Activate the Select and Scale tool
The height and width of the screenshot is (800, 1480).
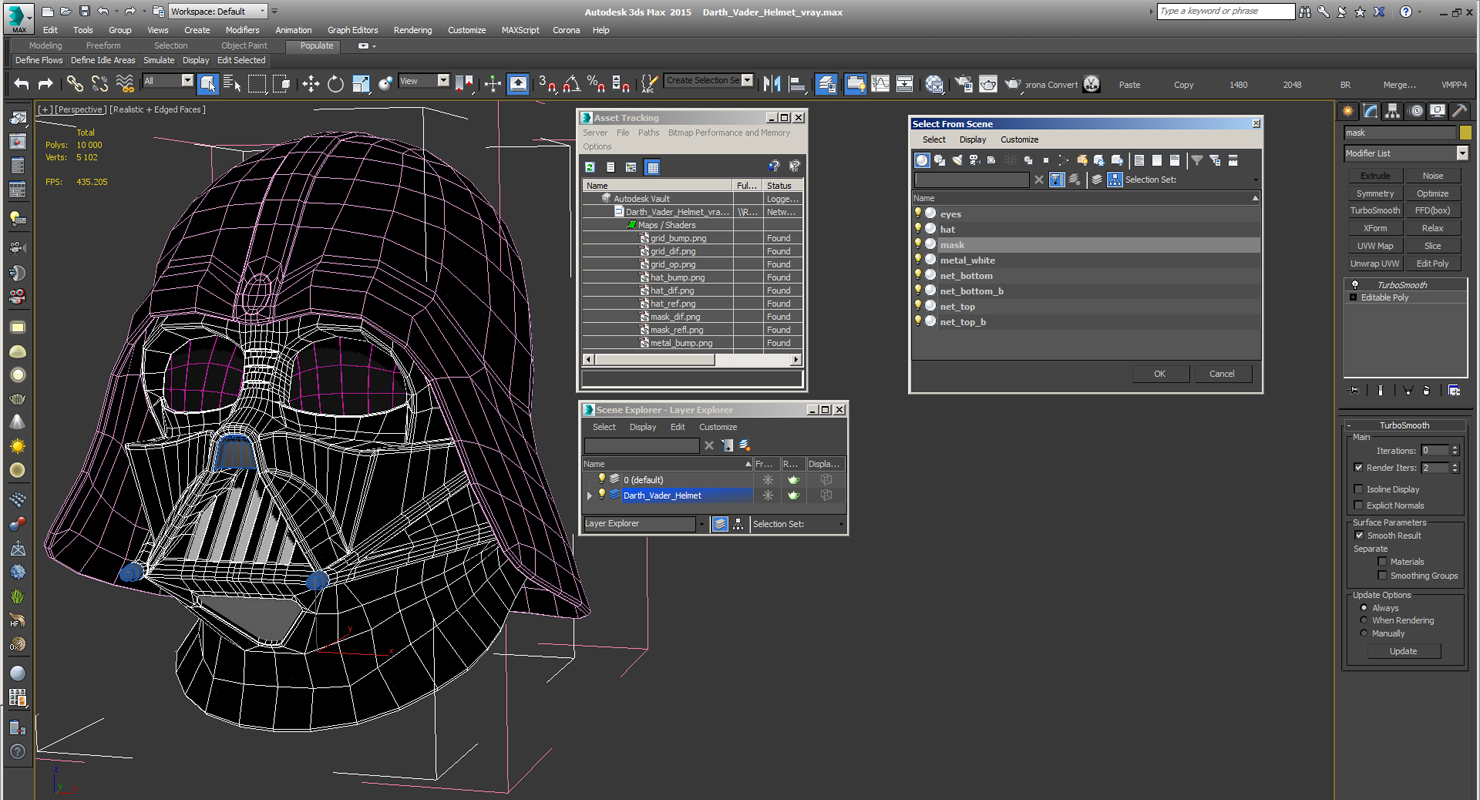pyautogui.click(x=361, y=84)
